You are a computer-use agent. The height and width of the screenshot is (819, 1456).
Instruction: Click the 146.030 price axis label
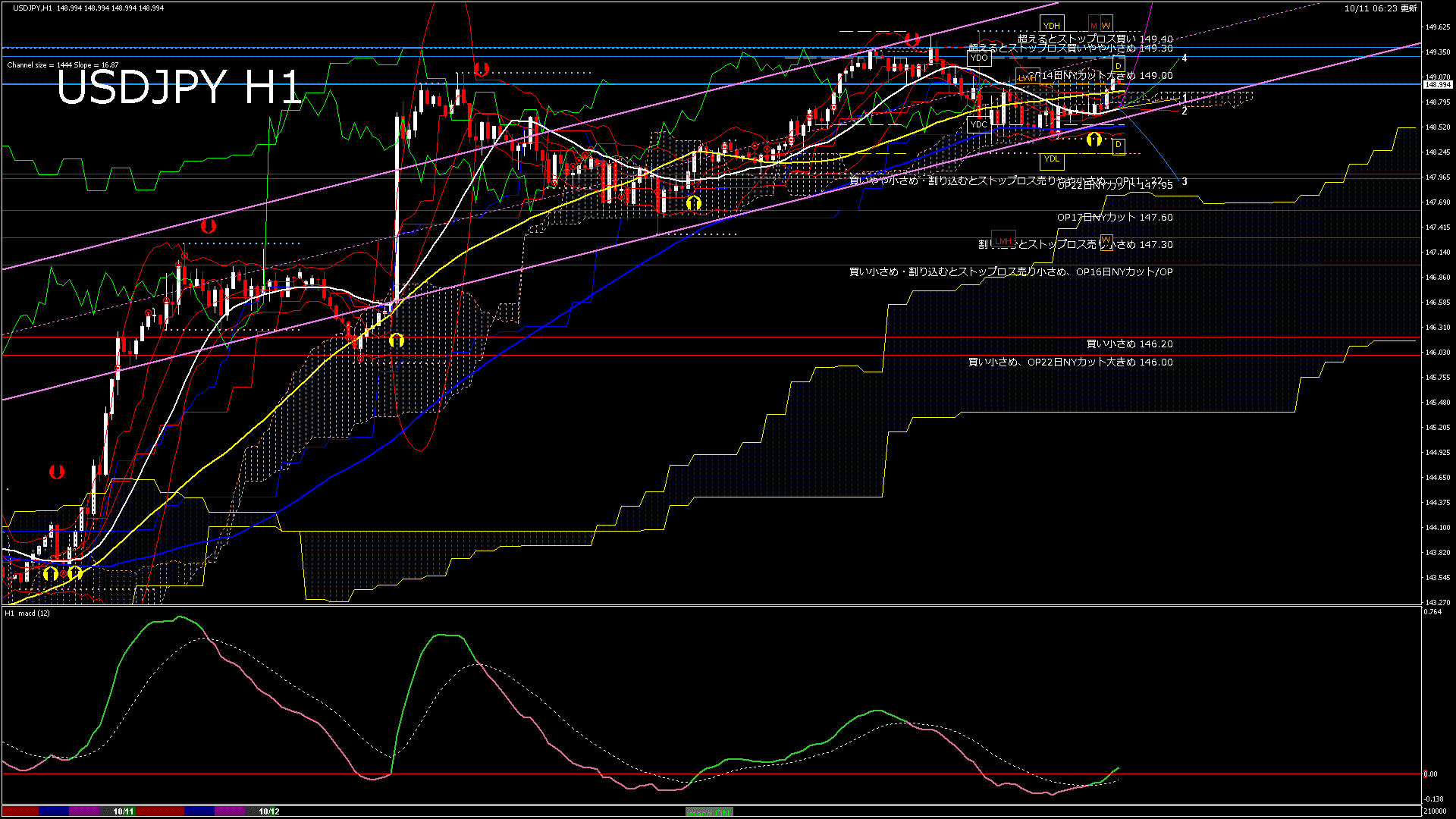[1438, 353]
